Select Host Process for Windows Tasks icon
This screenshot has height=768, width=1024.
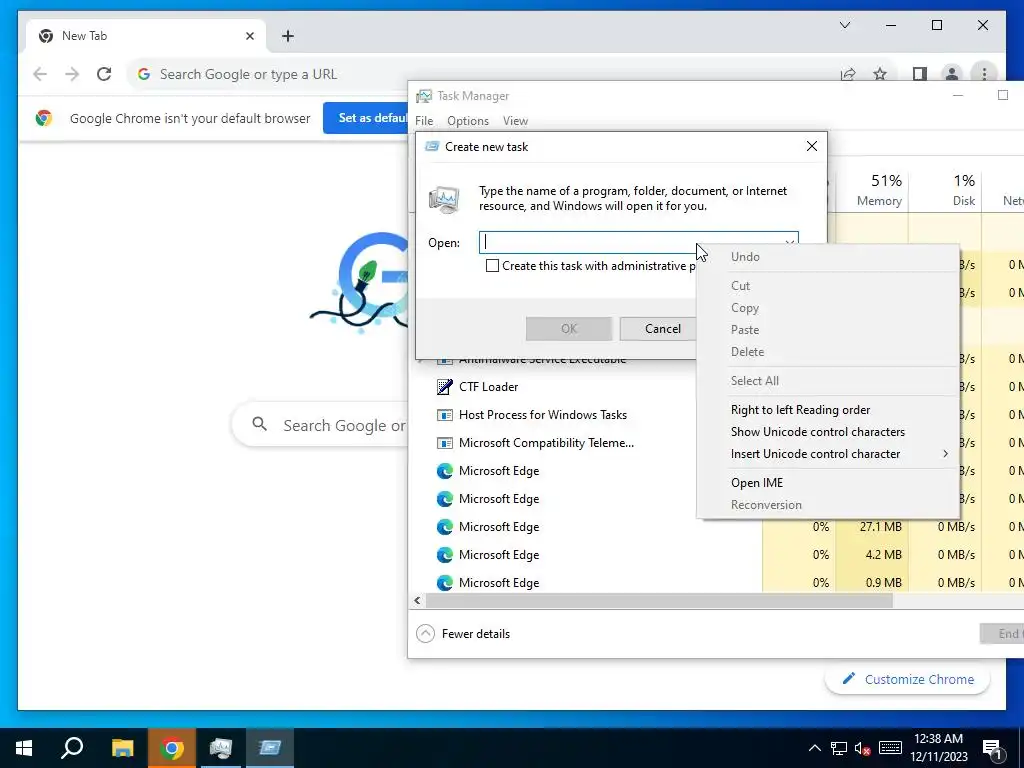[444, 415]
